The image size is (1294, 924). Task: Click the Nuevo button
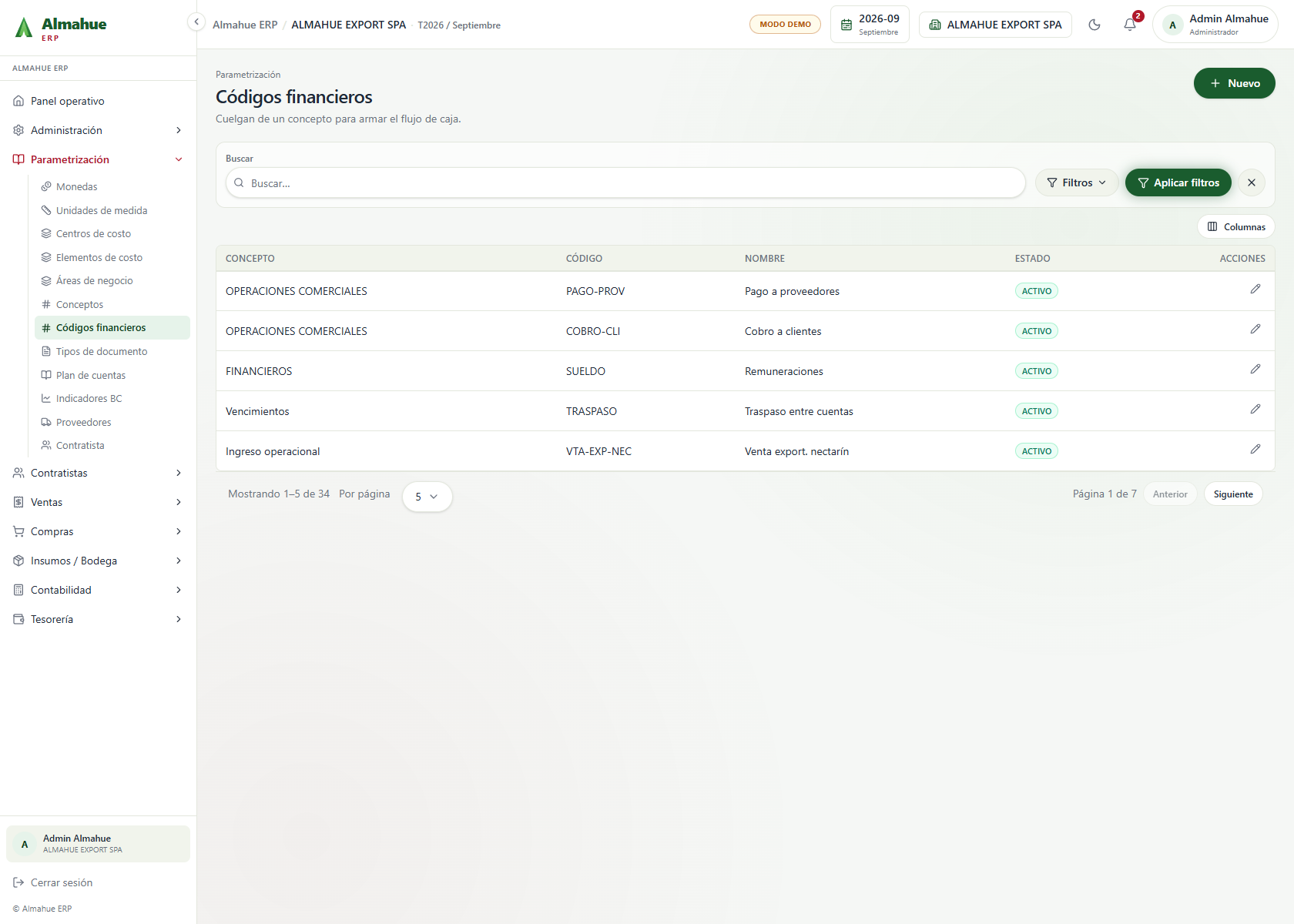pyautogui.click(x=1234, y=83)
